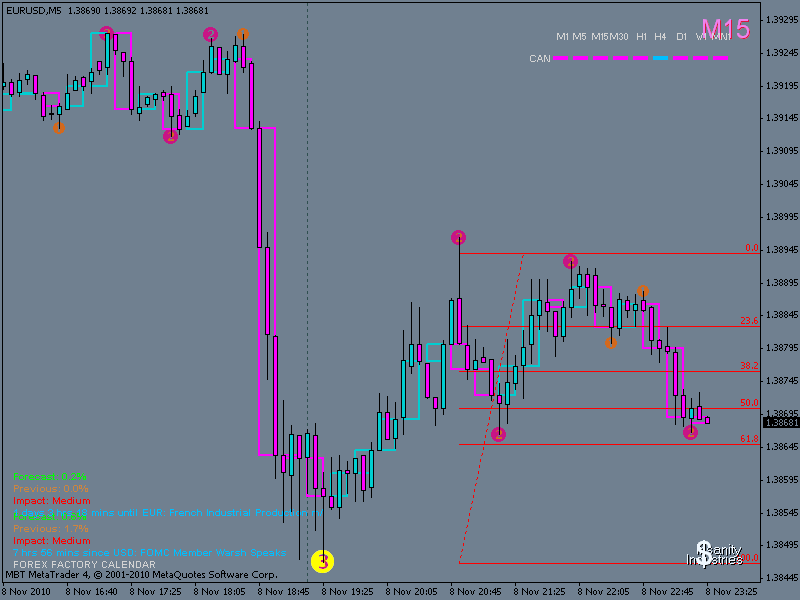
Task: Click the CAN indicator row label
Action: [x=540, y=59]
